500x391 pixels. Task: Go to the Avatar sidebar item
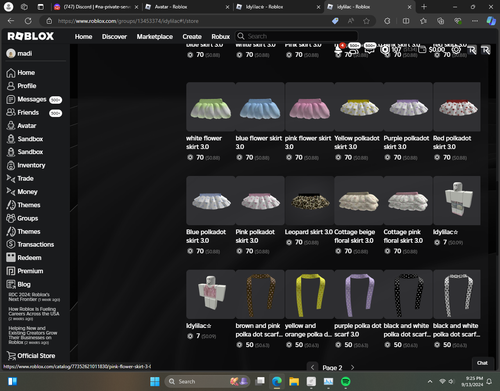[x=21, y=126]
